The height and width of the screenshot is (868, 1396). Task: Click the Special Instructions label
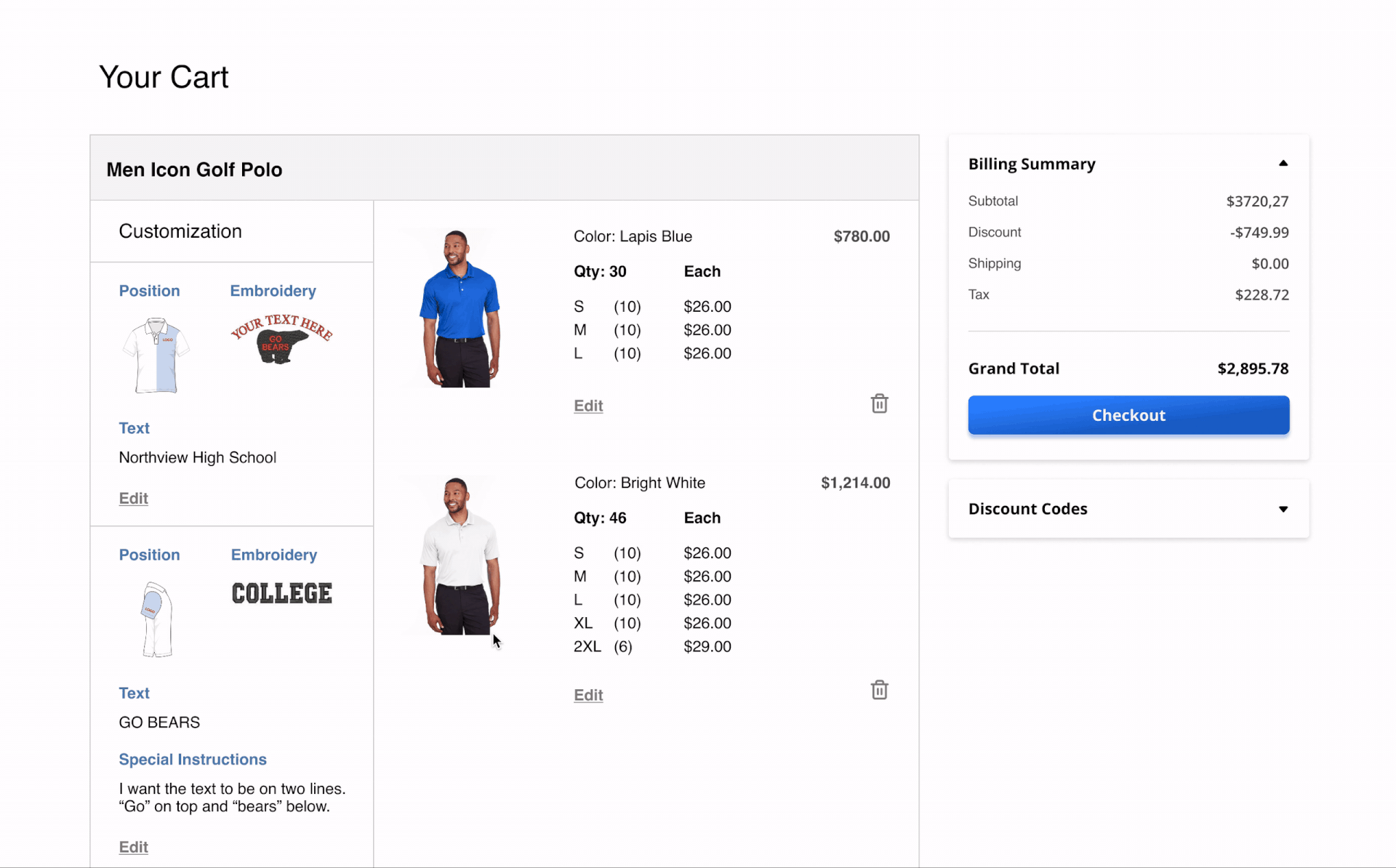coord(193,759)
